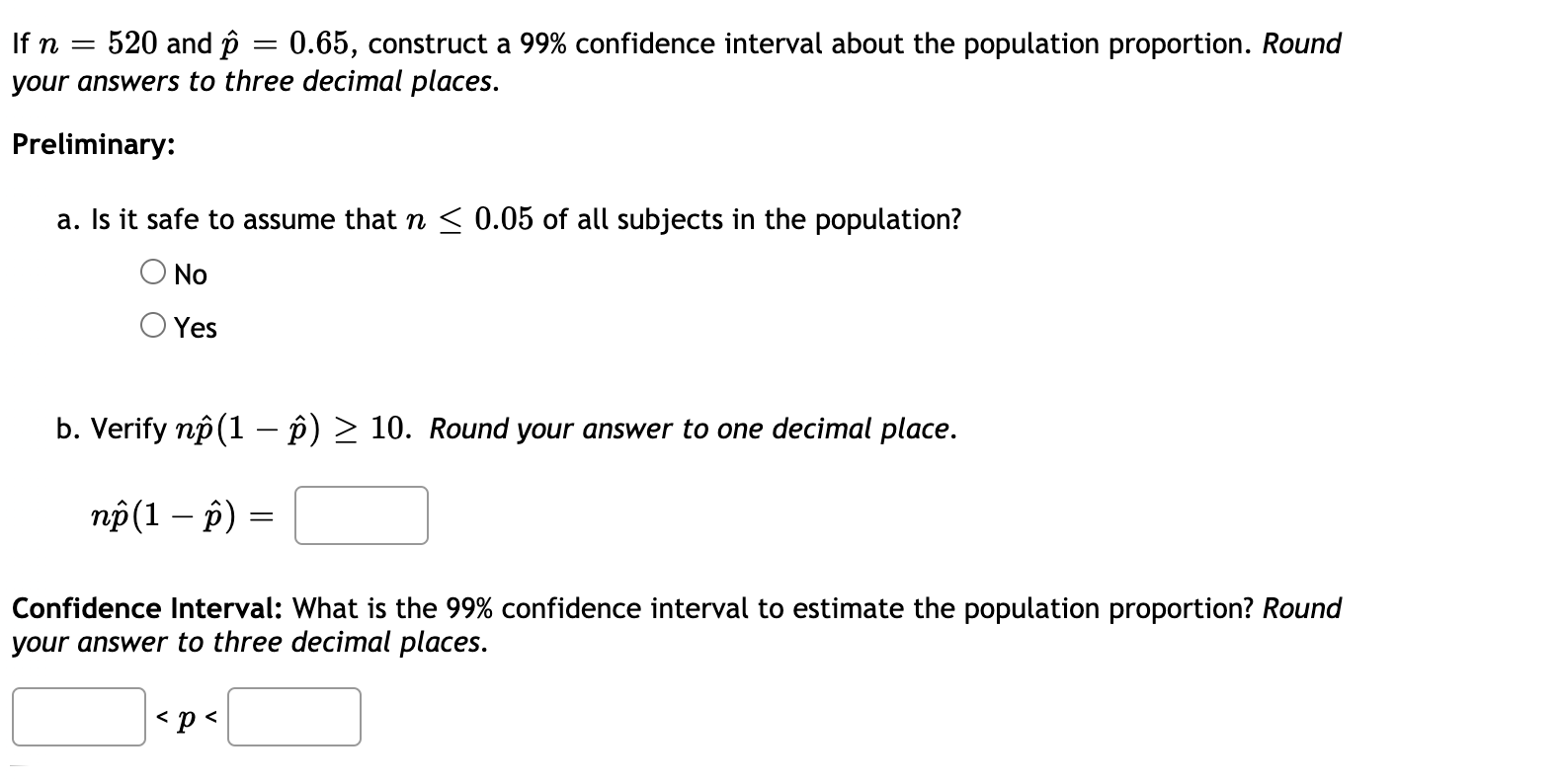The height and width of the screenshot is (784, 1561).
Task: Click the circle beside No
Action: tap(153, 274)
